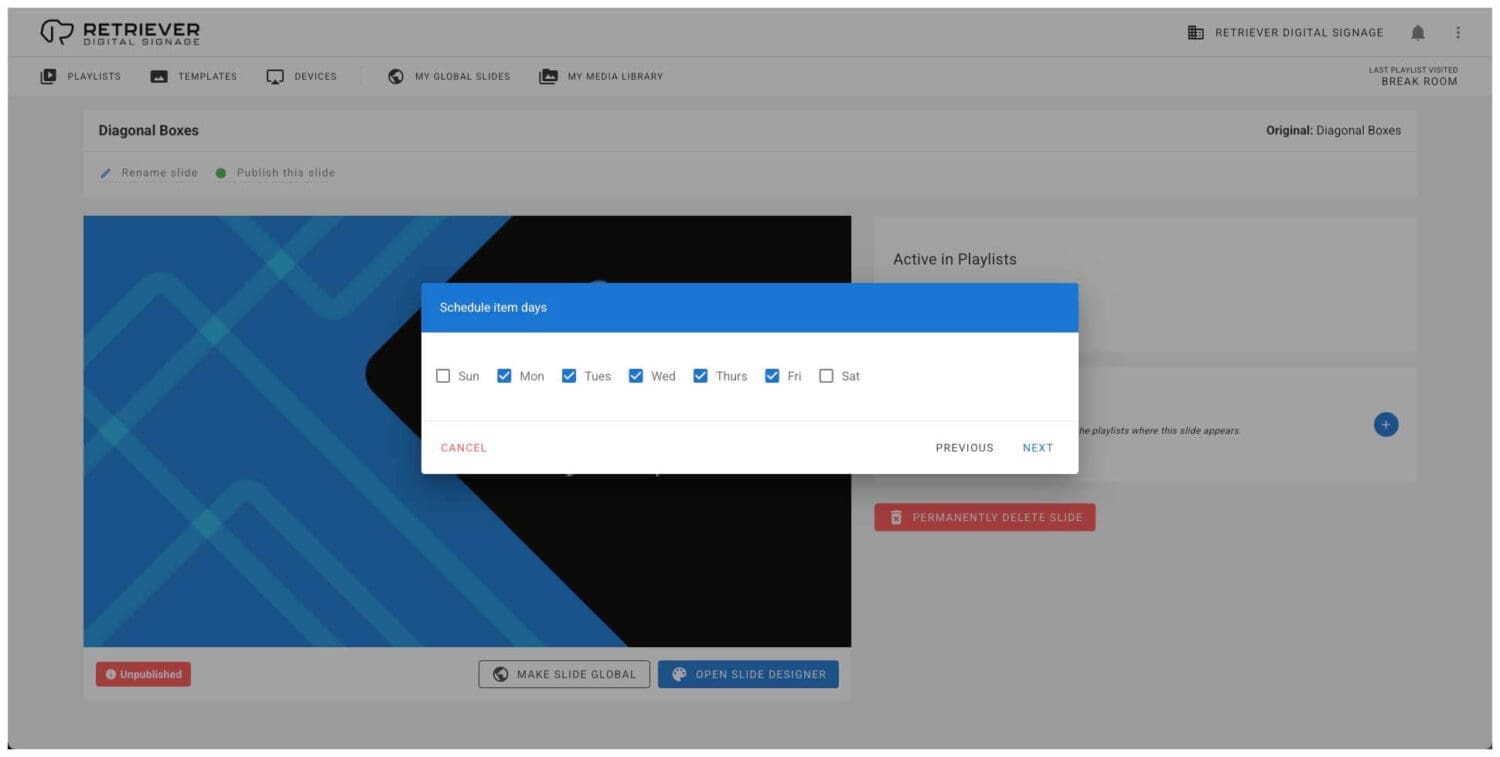Uncheck the Thurs checkbox

(x=700, y=376)
